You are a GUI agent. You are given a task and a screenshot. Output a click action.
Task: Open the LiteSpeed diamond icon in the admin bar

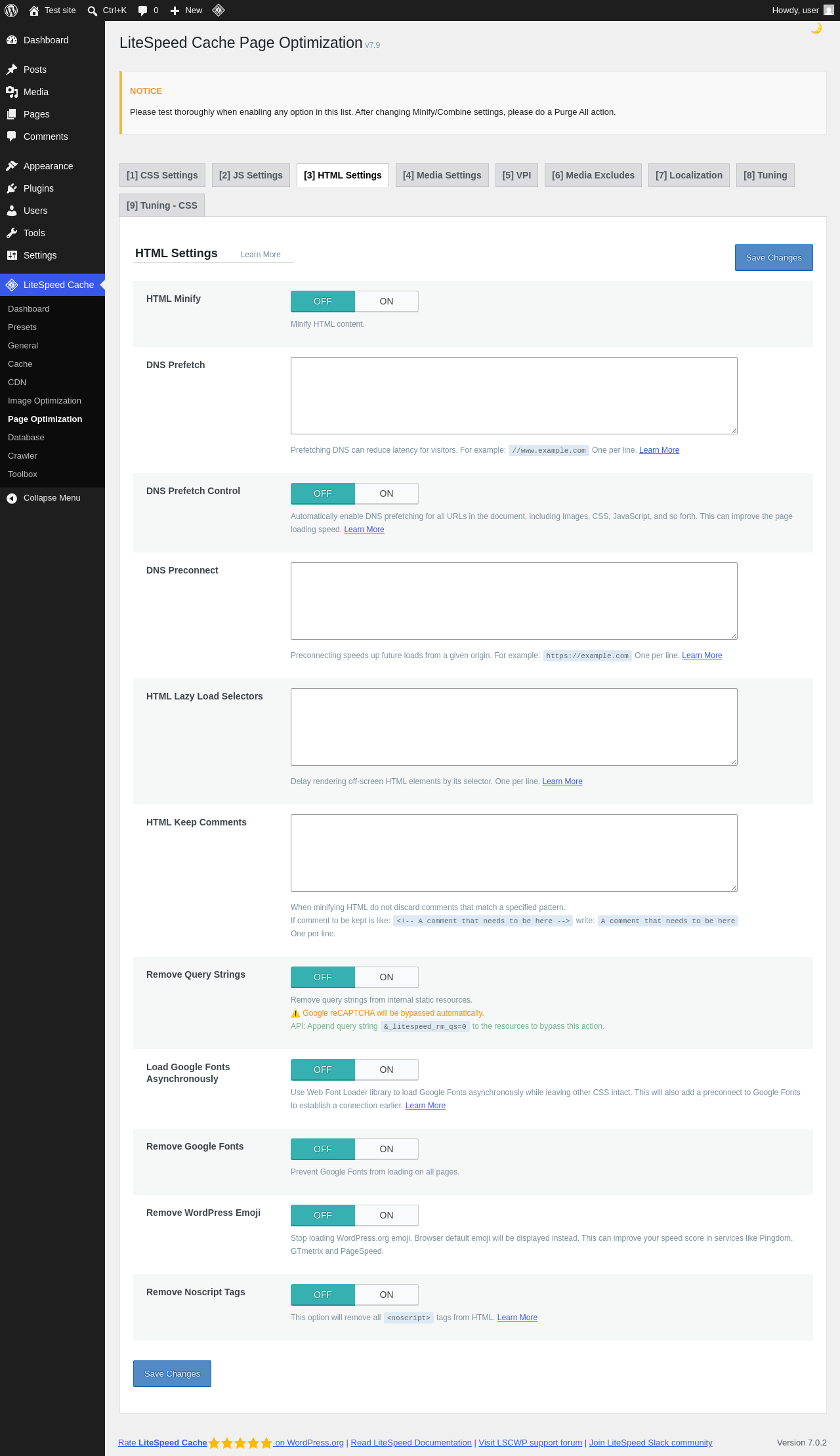click(x=219, y=10)
